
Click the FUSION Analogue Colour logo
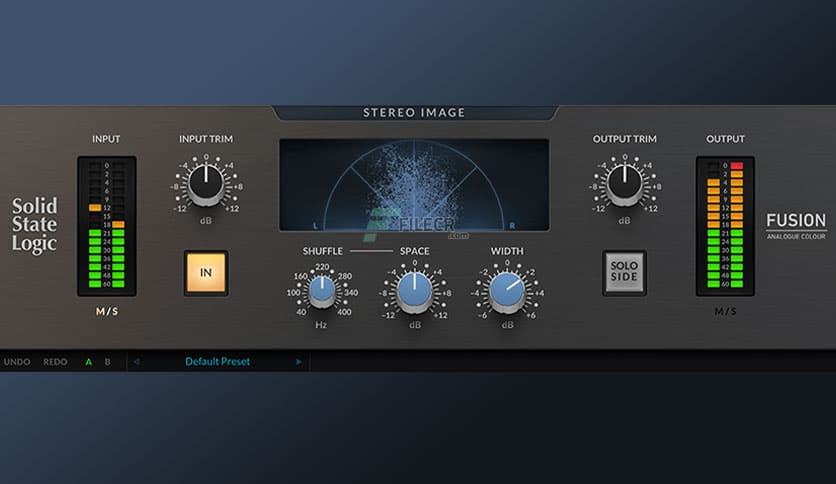point(796,226)
